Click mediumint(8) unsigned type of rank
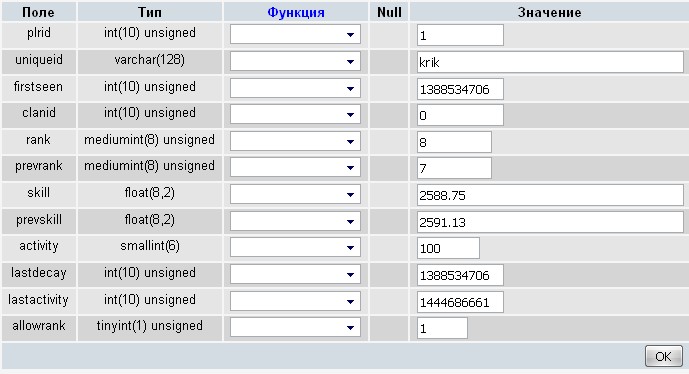Image resolution: width=689 pixels, height=374 pixels. [149, 140]
